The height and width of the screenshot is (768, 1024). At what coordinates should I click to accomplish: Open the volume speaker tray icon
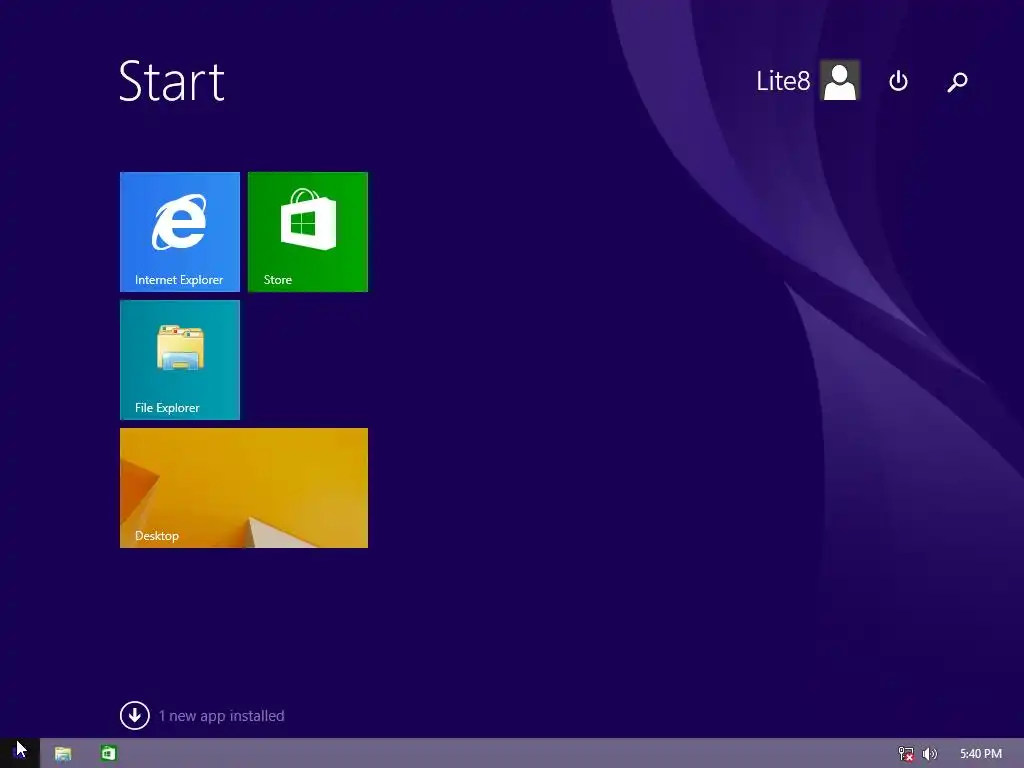click(929, 754)
